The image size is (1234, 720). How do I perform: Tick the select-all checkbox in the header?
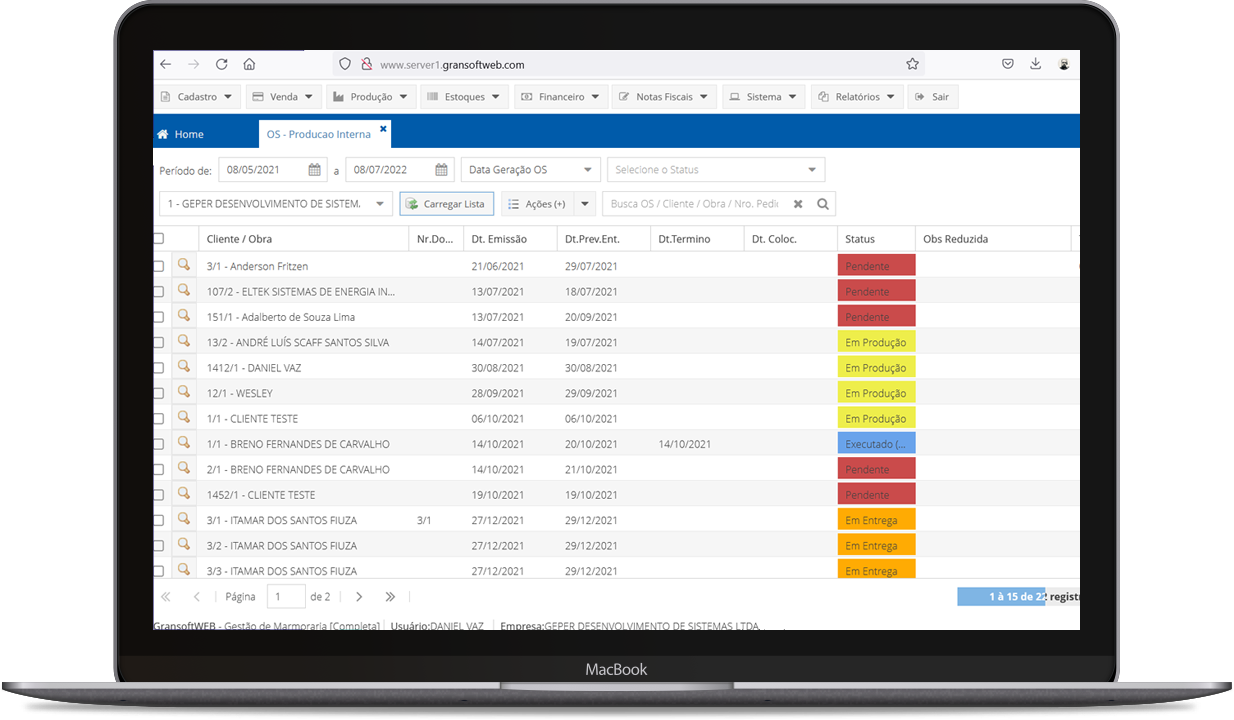[x=158, y=238]
